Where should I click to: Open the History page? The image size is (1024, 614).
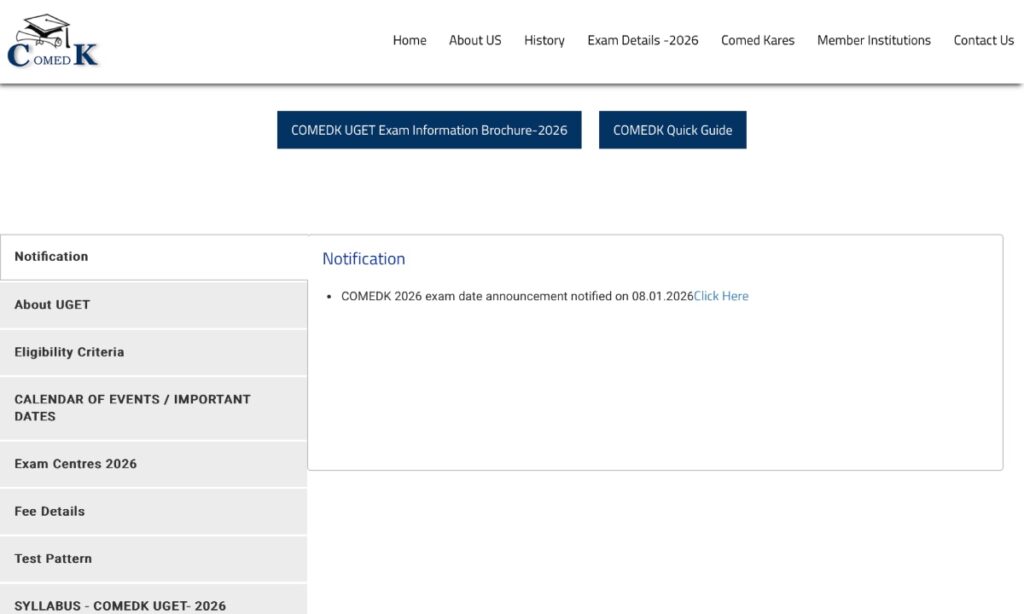(544, 41)
